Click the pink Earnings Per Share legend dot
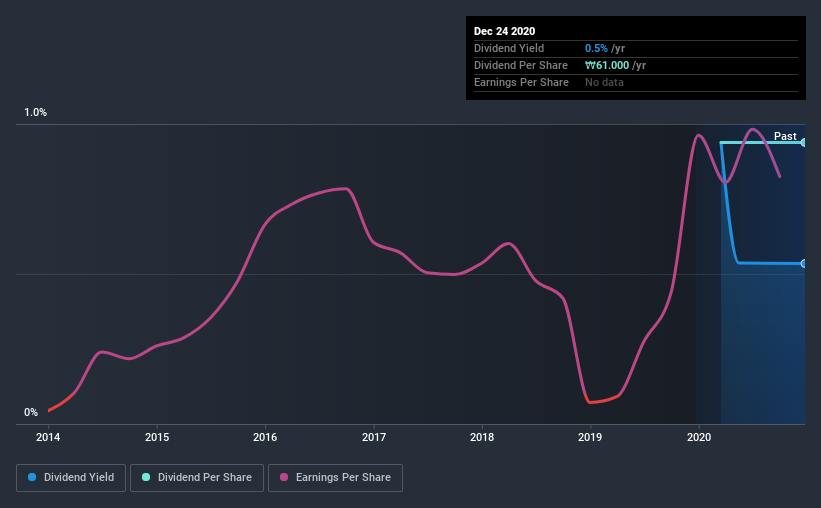Image resolution: width=821 pixels, height=508 pixels. coord(284,477)
